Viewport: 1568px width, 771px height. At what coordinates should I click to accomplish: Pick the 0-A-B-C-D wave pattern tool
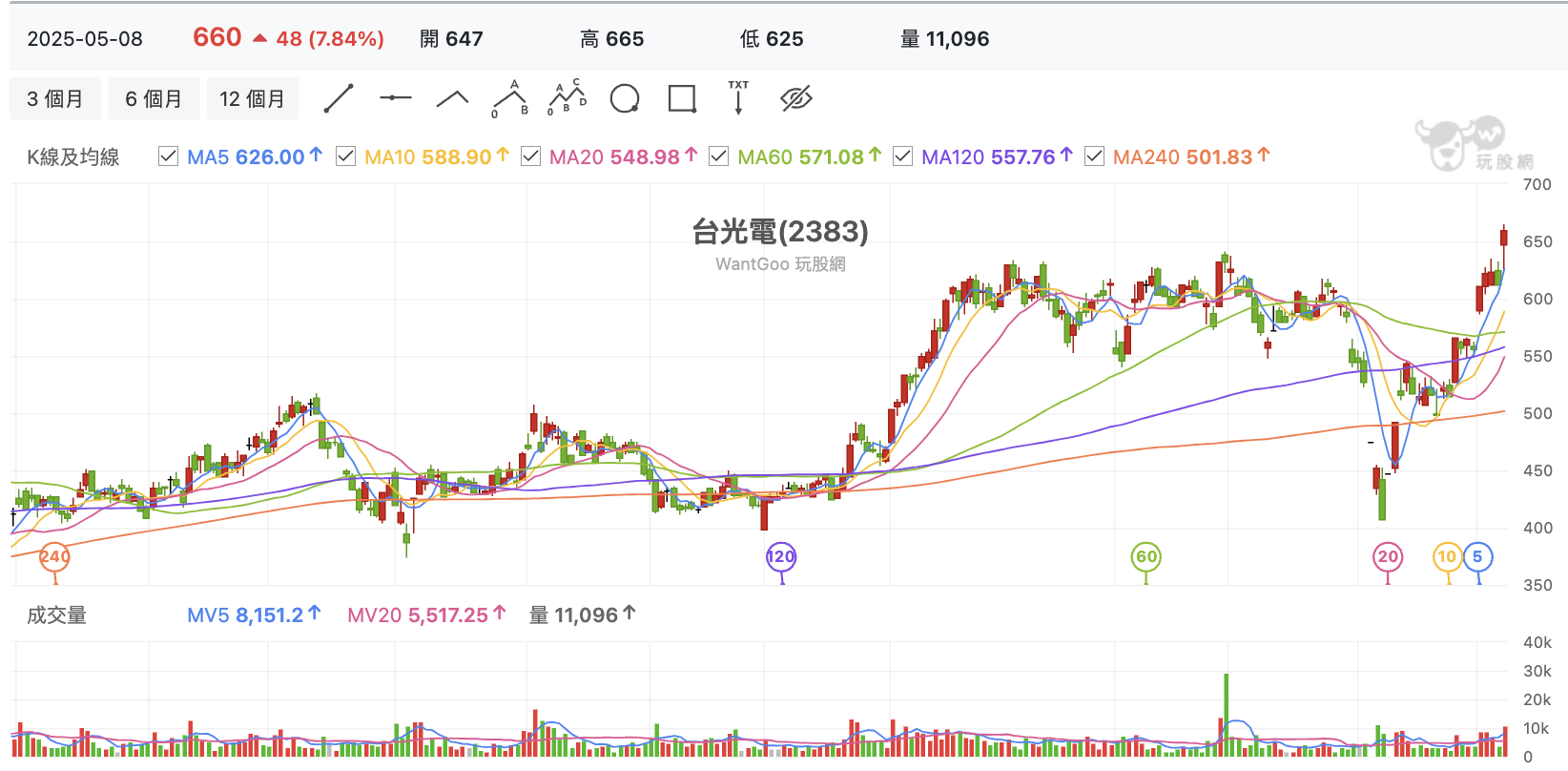coord(567,98)
